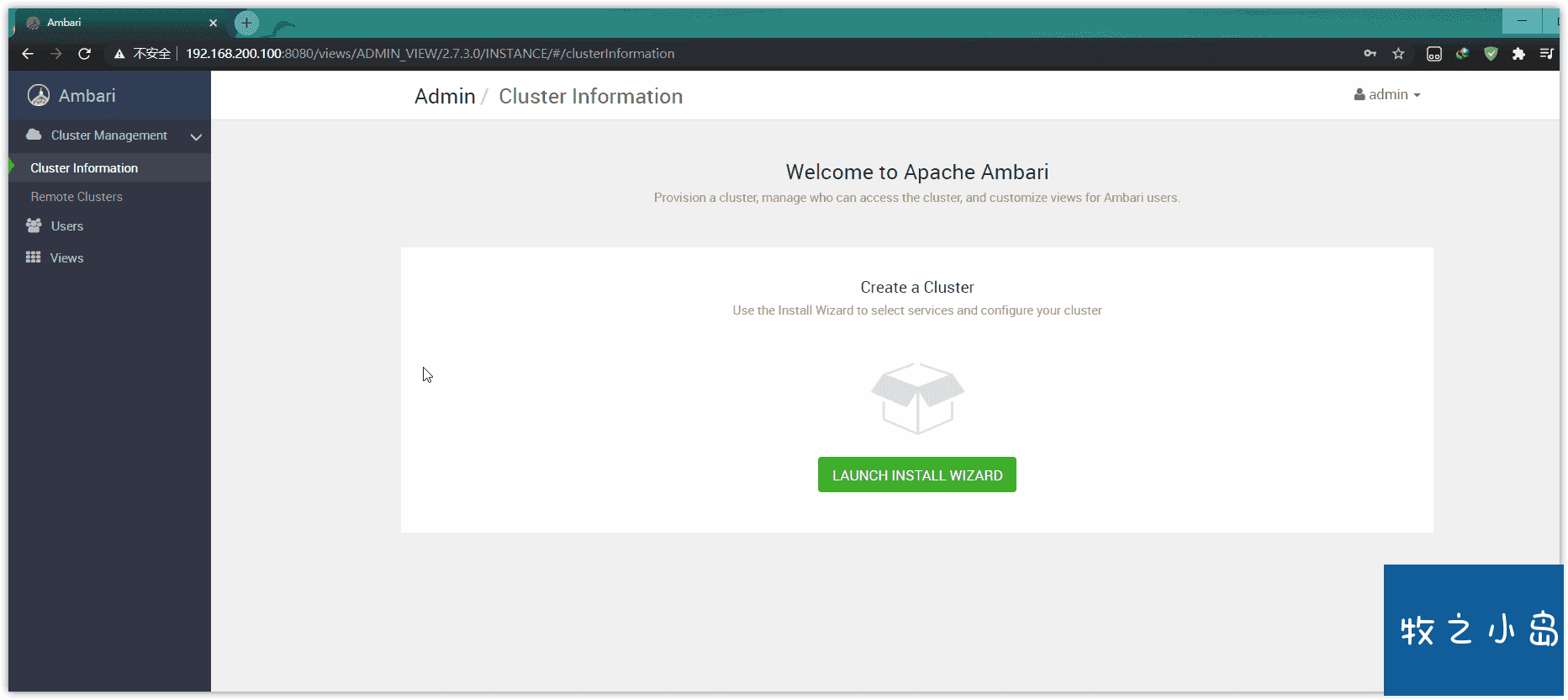The height and width of the screenshot is (700, 1568).
Task: Click the Create a Cluster heading
Action: (917, 288)
